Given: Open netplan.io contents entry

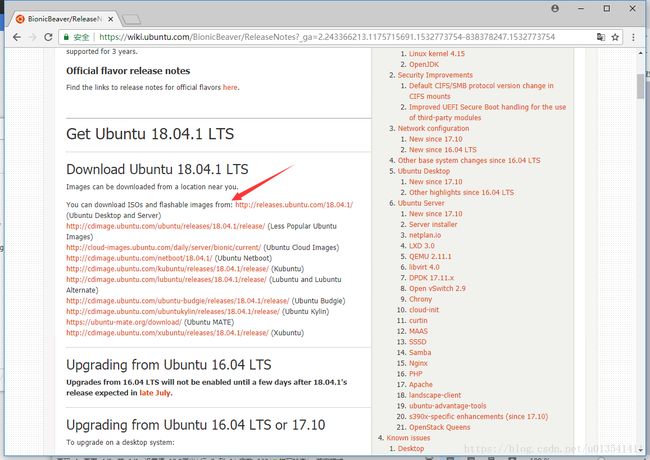Looking at the screenshot, I should click(424, 235).
